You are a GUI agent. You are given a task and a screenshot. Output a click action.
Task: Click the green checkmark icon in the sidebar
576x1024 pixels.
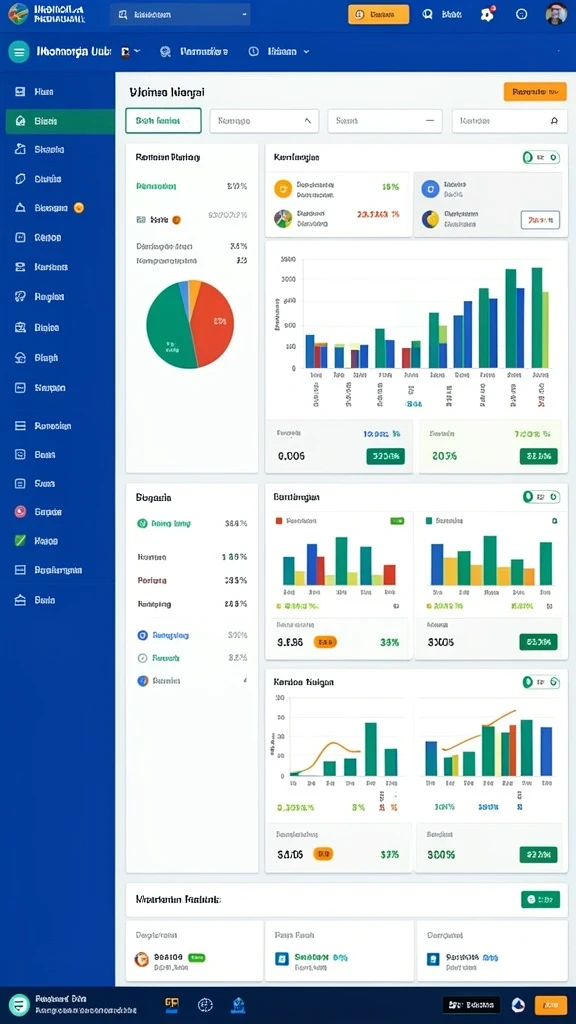coord(20,541)
